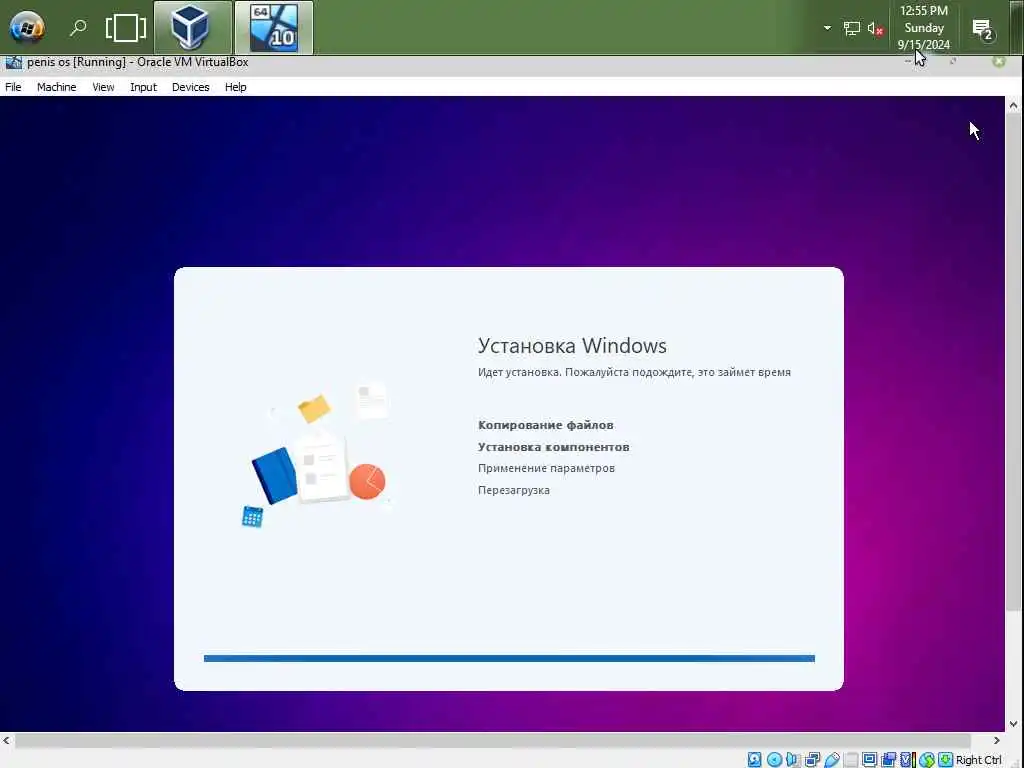Click the 'Копирование файлов' step
Screen dimensions: 1024x768
545,425
